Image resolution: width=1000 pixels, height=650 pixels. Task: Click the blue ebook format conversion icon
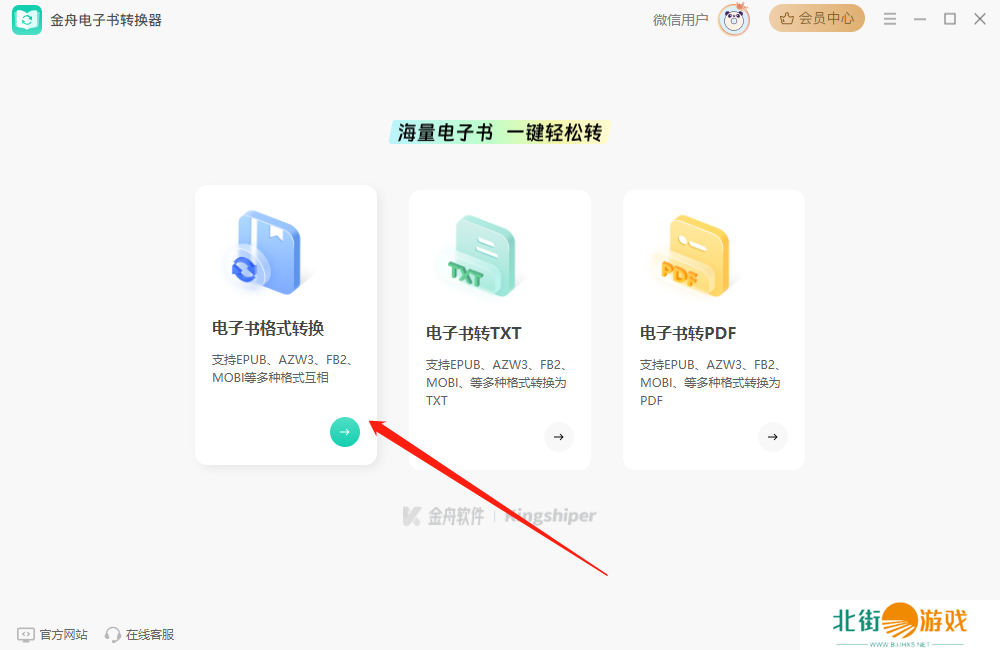[262, 253]
